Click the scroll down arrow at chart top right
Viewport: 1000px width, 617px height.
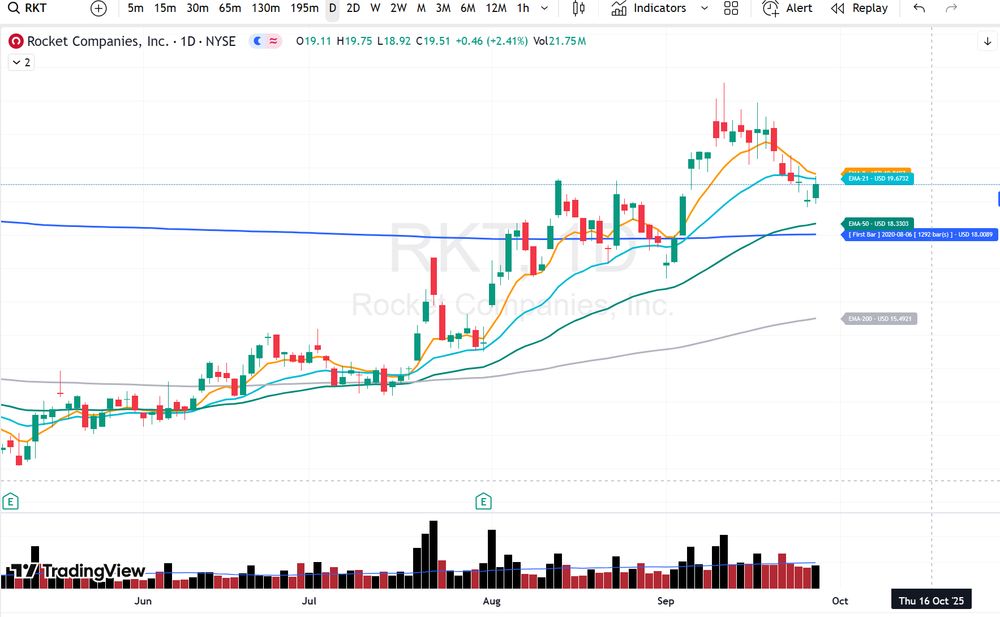tap(987, 41)
